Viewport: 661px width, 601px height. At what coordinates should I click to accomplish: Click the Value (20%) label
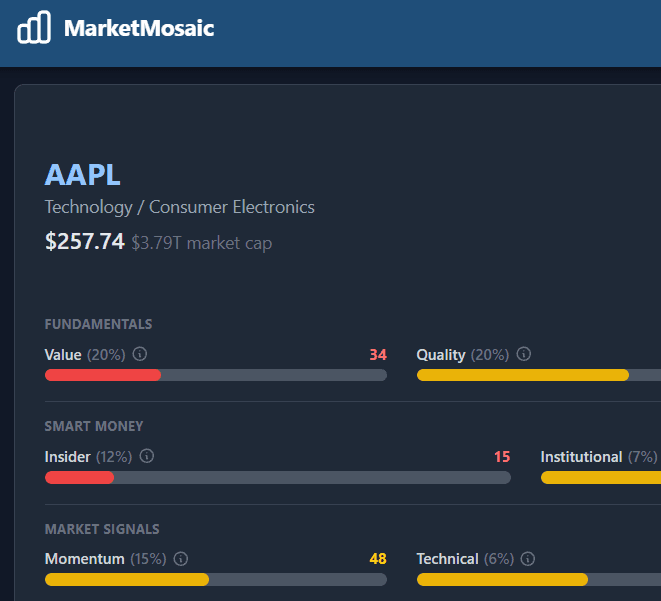85,355
